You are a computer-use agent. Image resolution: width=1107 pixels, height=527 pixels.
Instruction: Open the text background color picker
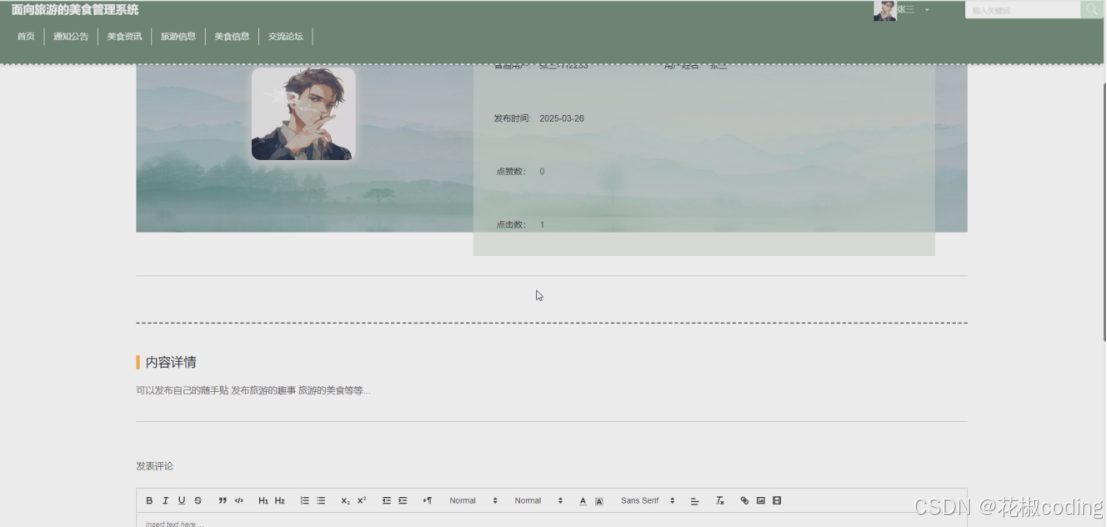pos(599,501)
